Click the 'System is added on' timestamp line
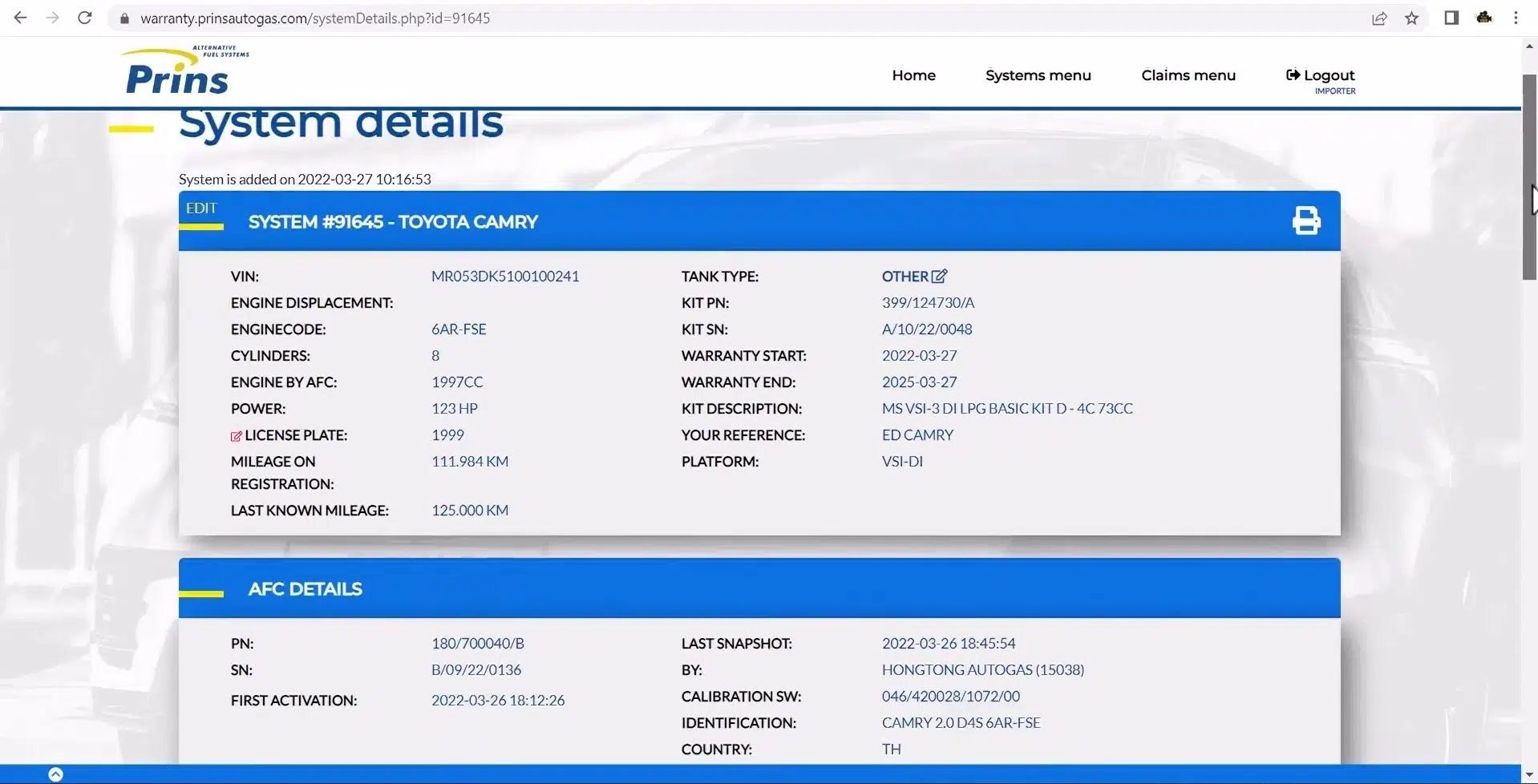Viewport: 1538px width, 784px height. (305, 179)
